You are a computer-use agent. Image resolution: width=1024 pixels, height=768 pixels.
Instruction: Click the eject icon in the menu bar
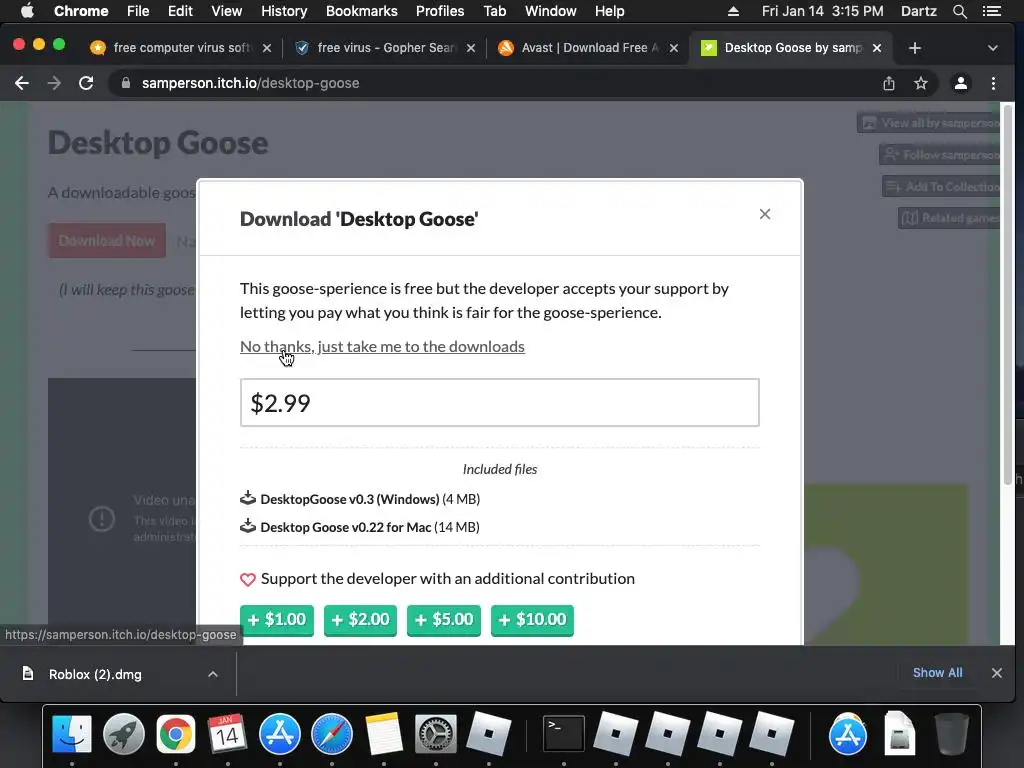tap(733, 11)
